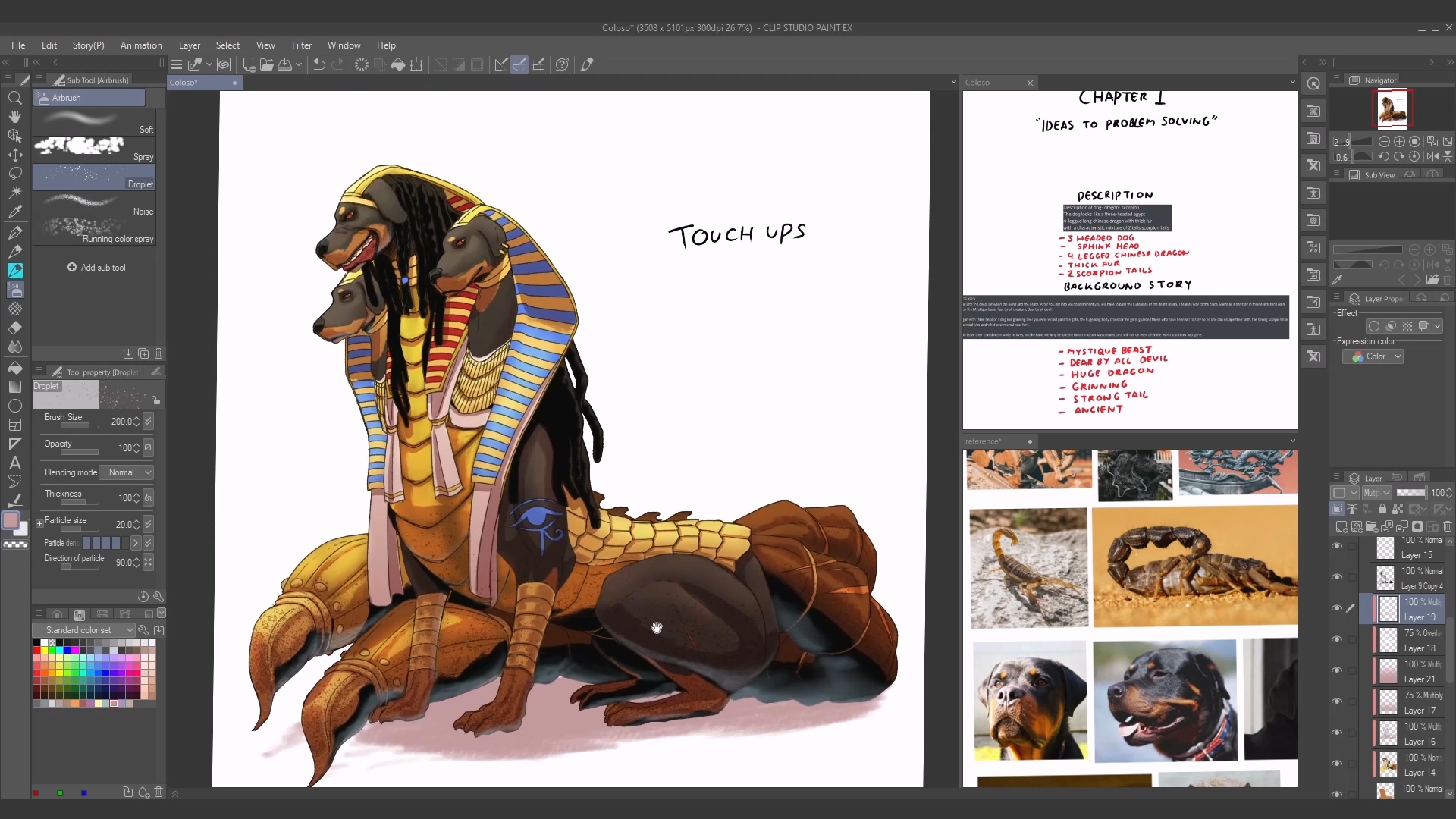Toggle Set as reference layer lighthouse icon

tap(1352, 510)
